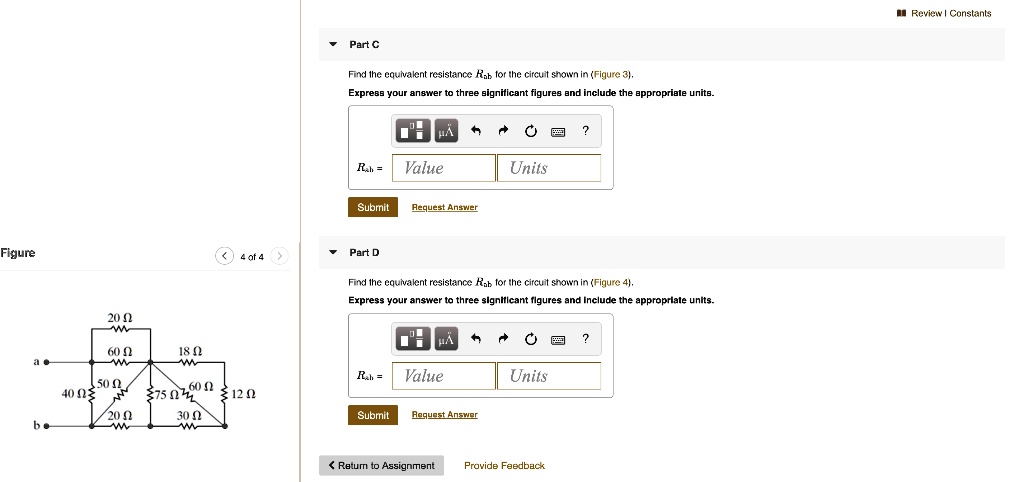Open keyboard shortcuts in Part C toolbar
1024x482 pixels.
[x=558, y=131]
